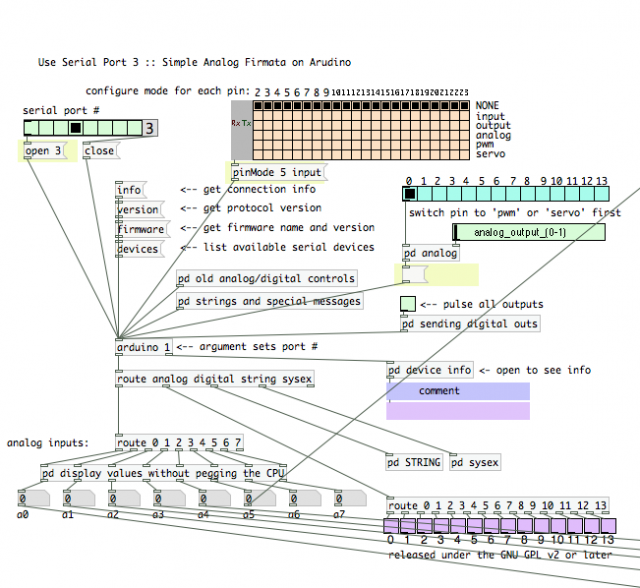Screen dimensions: 640x588
Task: Click the 'close' message box
Action: 100,151
